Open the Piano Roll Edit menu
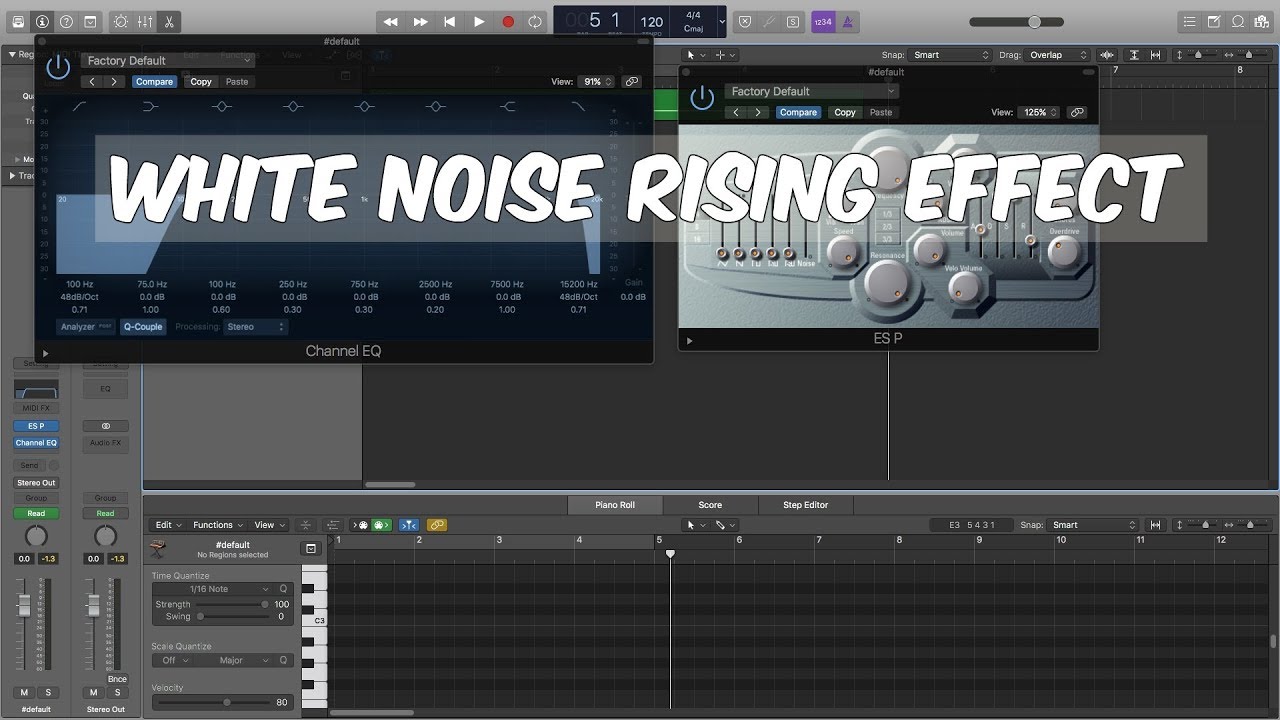Viewport: 1280px width, 720px height. 167,525
